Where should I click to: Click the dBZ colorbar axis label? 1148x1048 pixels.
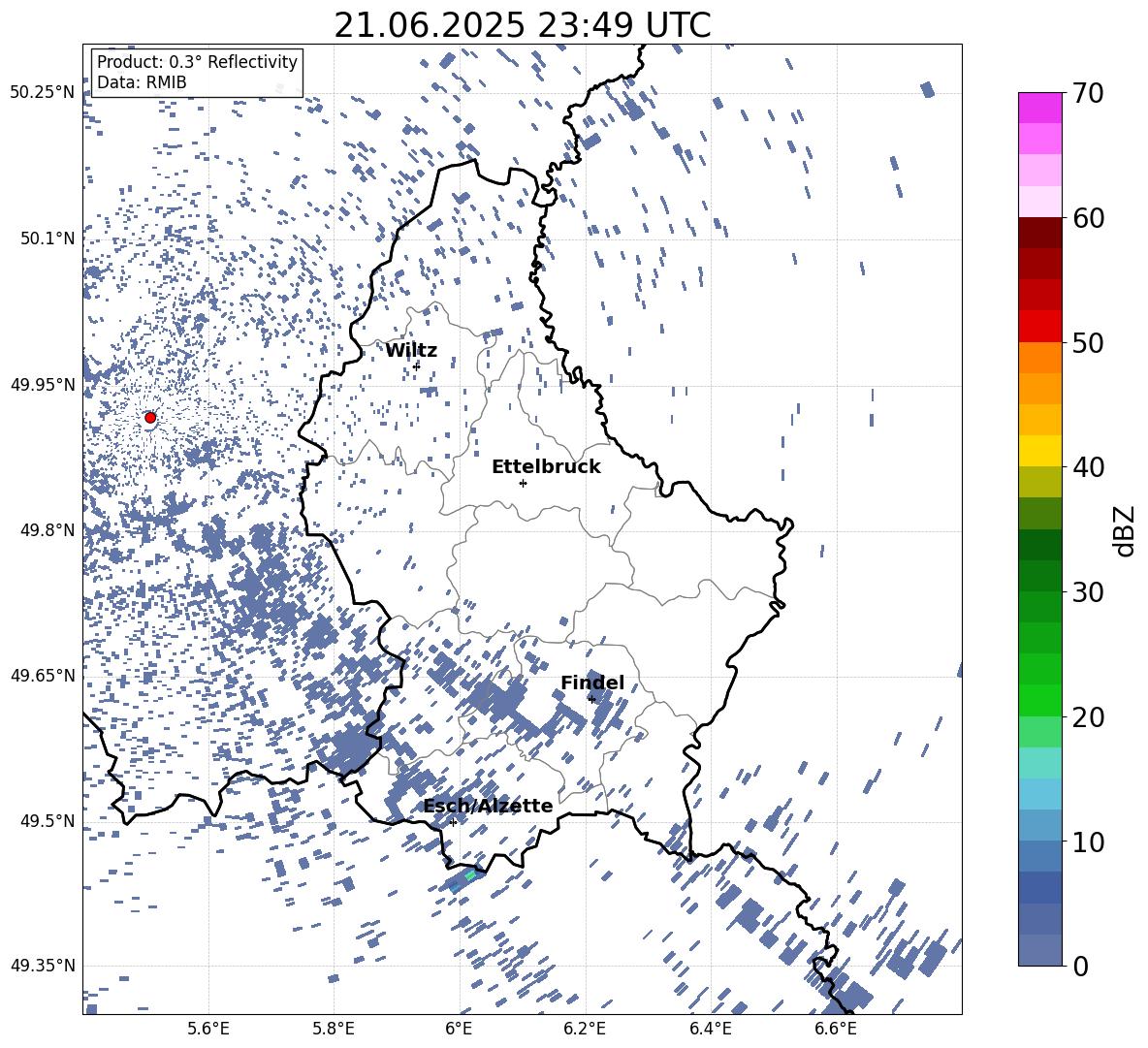pos(1126,530)
